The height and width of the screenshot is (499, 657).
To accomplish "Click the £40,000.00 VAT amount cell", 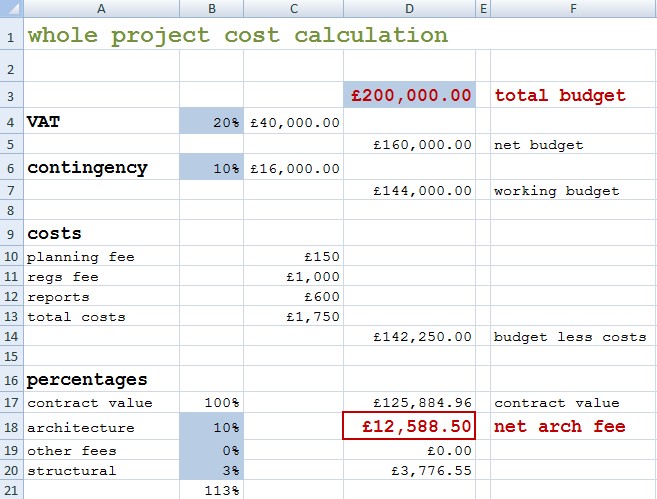I will point(294,122).
